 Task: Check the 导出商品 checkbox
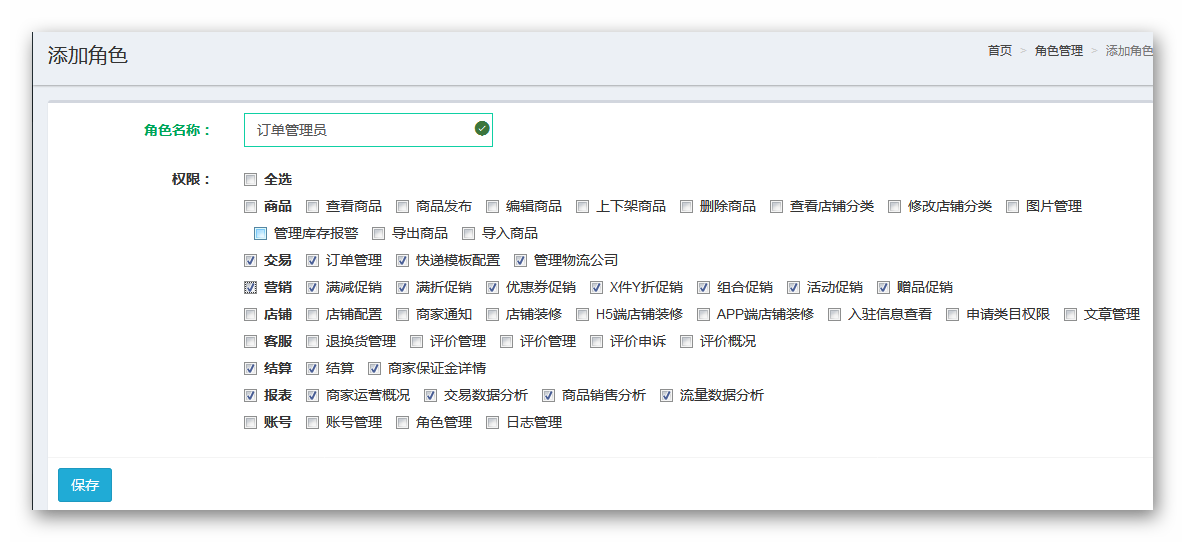pos(379,233)
